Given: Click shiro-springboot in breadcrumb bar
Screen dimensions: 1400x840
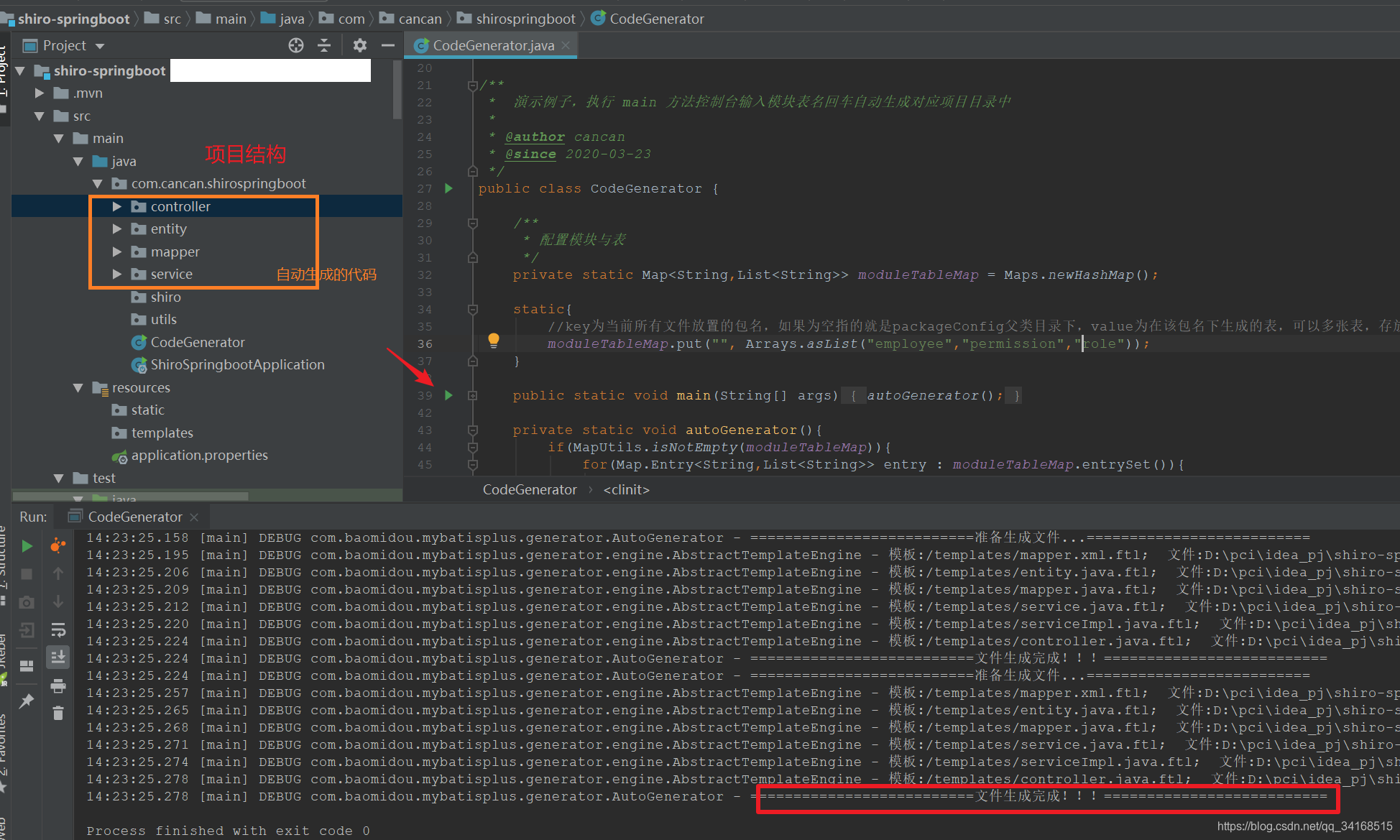Looking at the screenshot, I should point(73,19).
